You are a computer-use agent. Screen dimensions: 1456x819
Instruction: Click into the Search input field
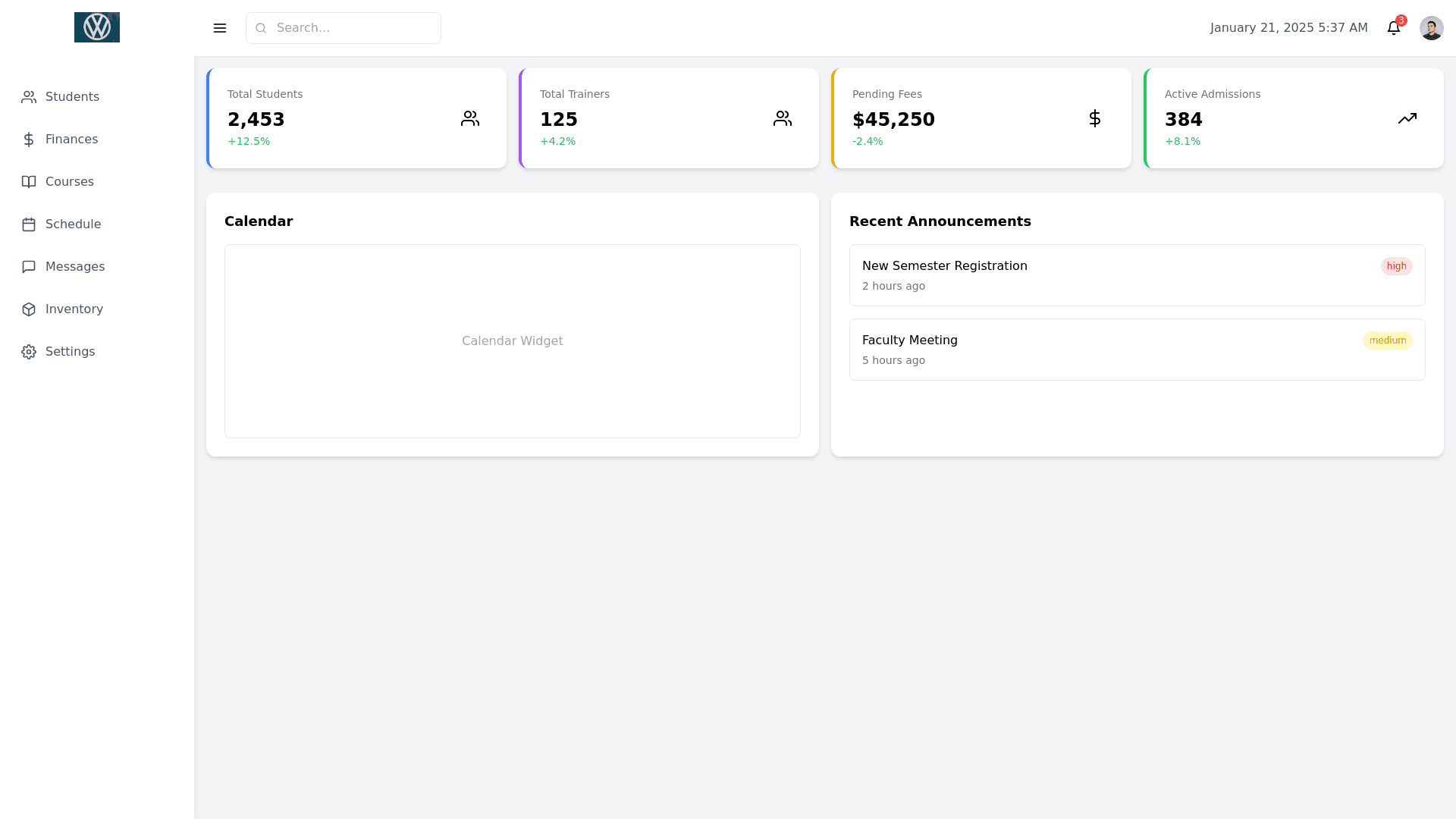point(353,28)
